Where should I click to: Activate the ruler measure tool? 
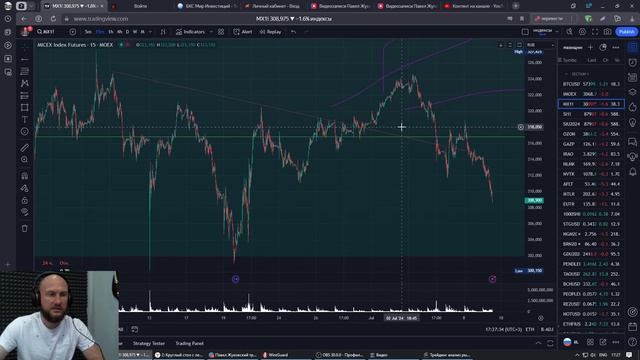[24, 147]
